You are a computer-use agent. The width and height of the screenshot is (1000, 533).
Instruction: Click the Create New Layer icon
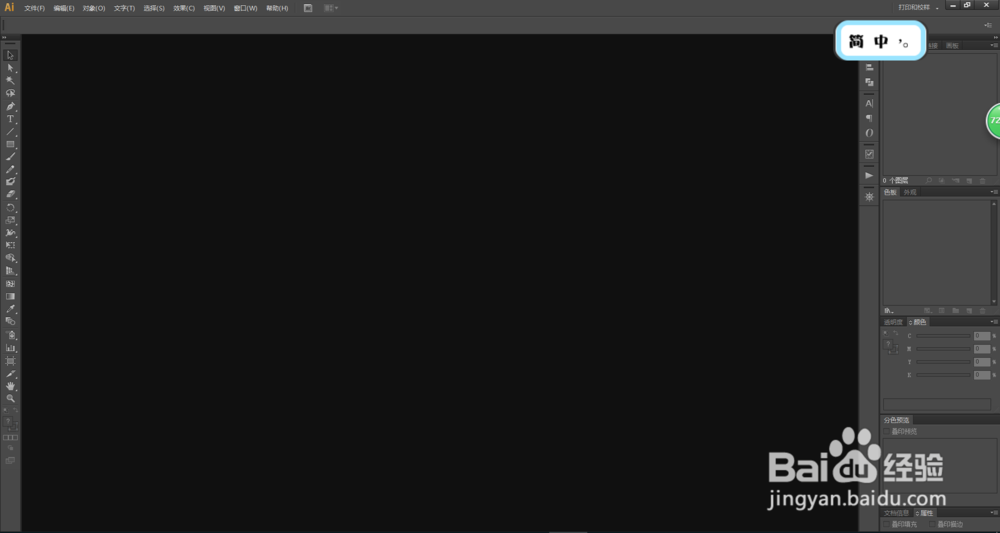(x=969, y=181)
